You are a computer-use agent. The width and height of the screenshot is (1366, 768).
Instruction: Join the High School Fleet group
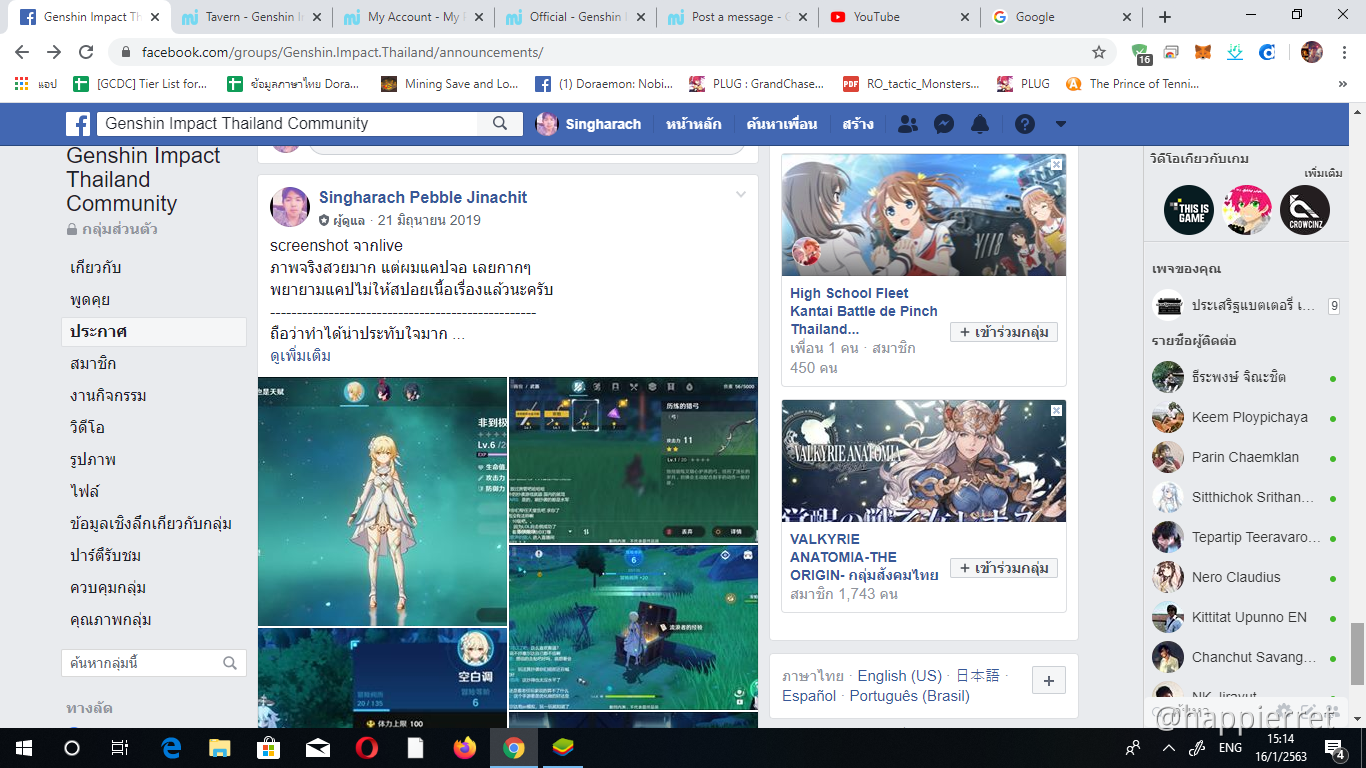click(1004, 331)
